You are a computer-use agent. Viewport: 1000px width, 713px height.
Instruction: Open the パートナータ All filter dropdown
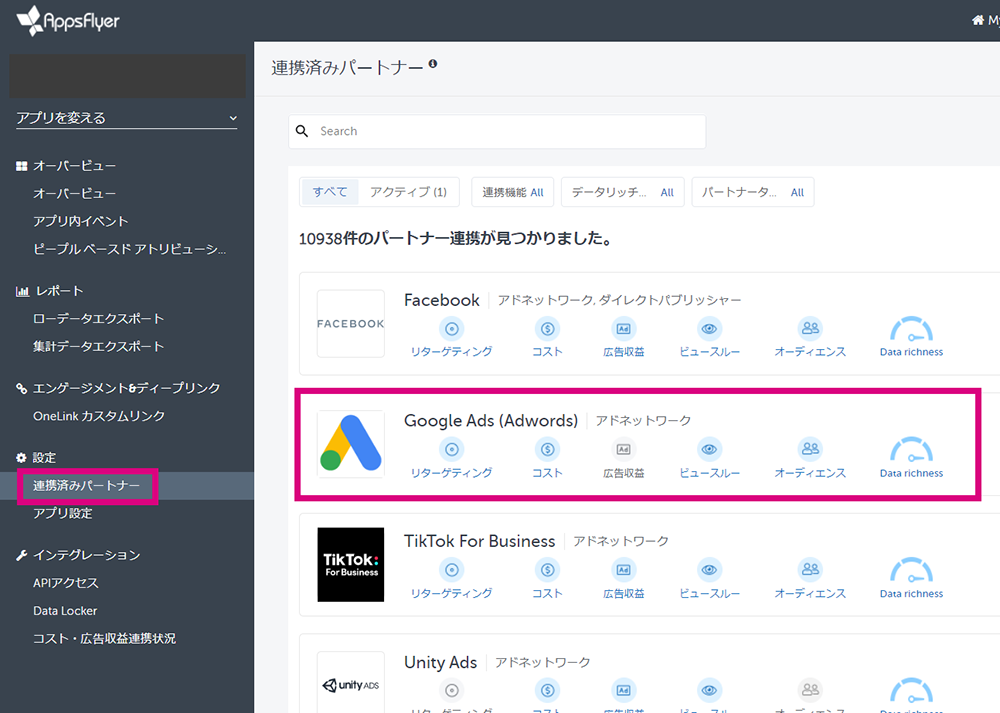(753, 193)
